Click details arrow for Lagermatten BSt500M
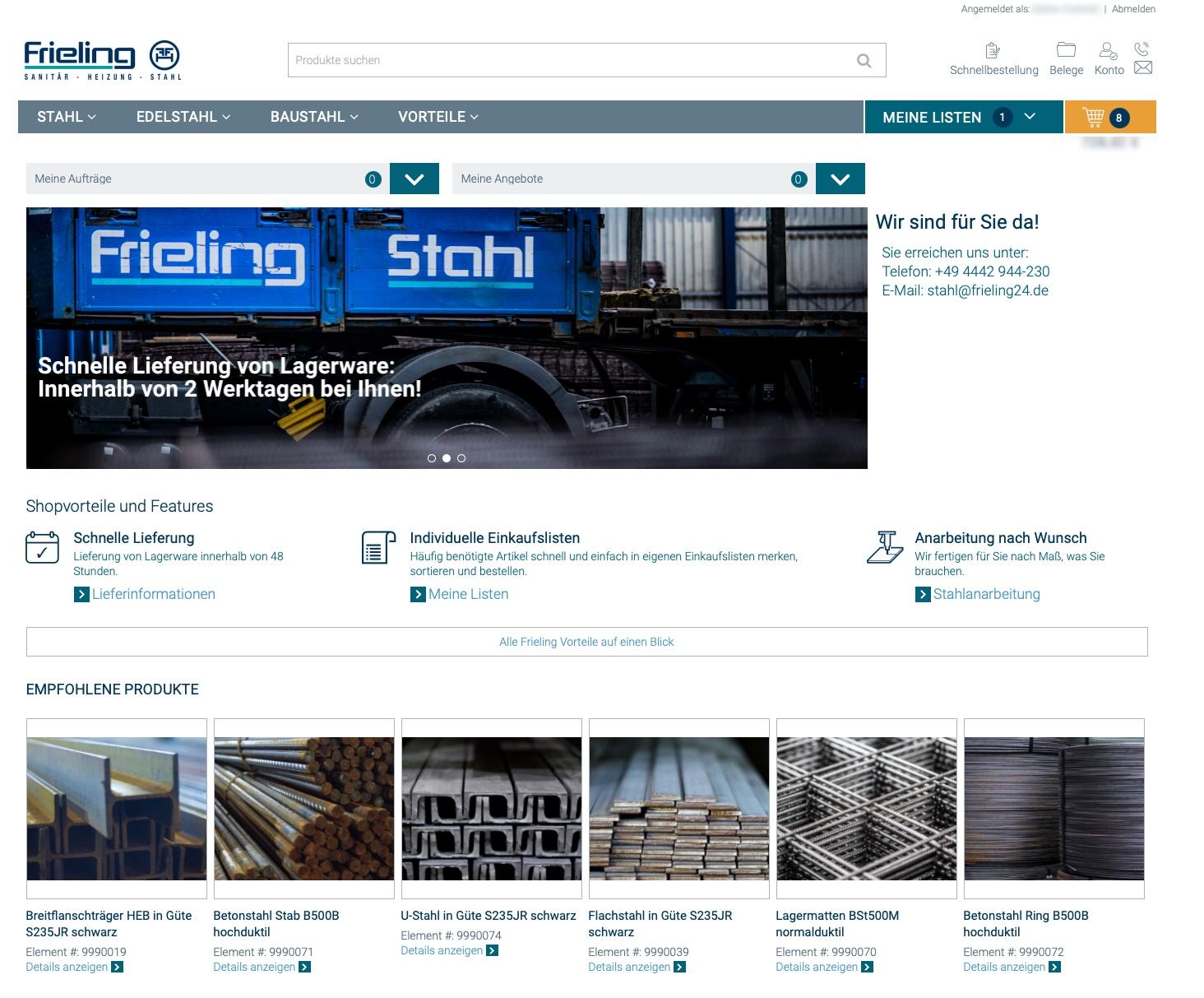Image resolution: width=1204 pixels, height=998 pixels. tap(868, 967)
